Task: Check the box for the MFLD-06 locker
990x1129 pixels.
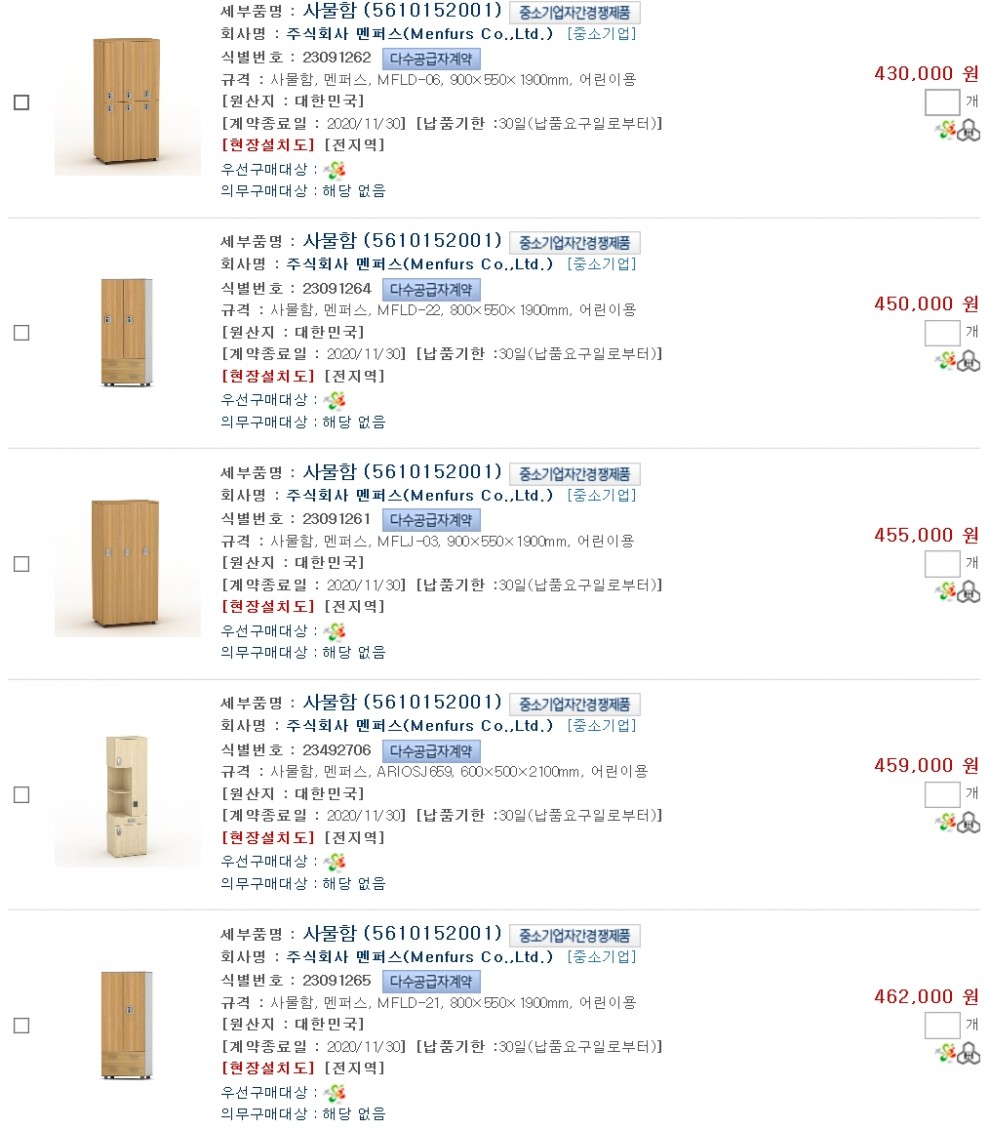Action: [21, 103]
